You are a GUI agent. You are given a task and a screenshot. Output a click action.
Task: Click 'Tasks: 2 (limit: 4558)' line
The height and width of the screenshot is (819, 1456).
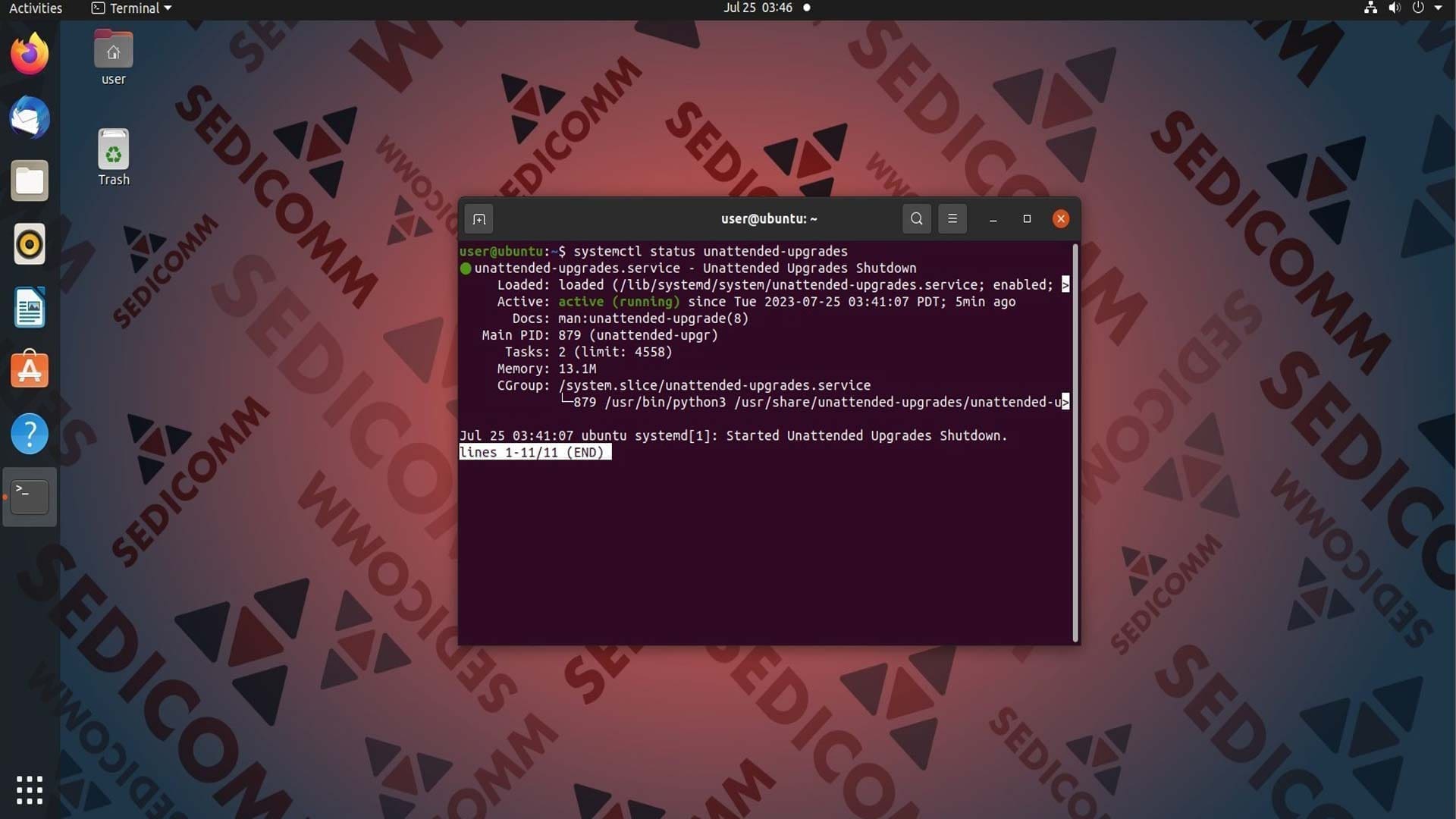[588, 353]
